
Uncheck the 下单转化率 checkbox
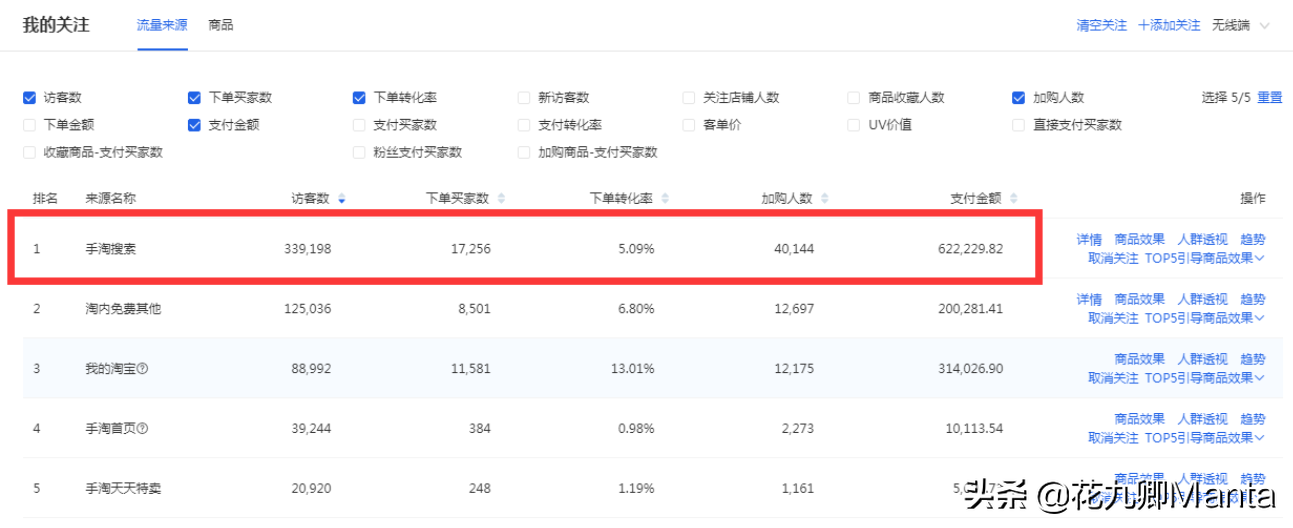pos(359,98)
